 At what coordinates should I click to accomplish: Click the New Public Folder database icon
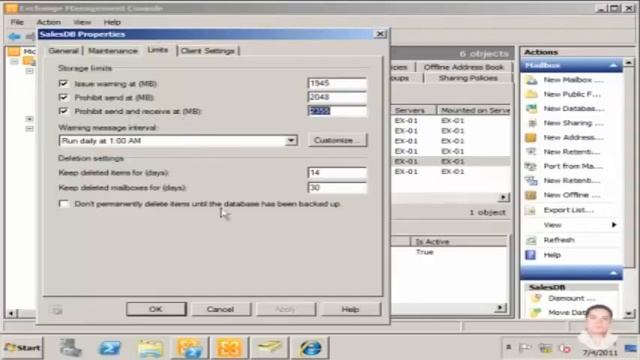tap(531, 94)
